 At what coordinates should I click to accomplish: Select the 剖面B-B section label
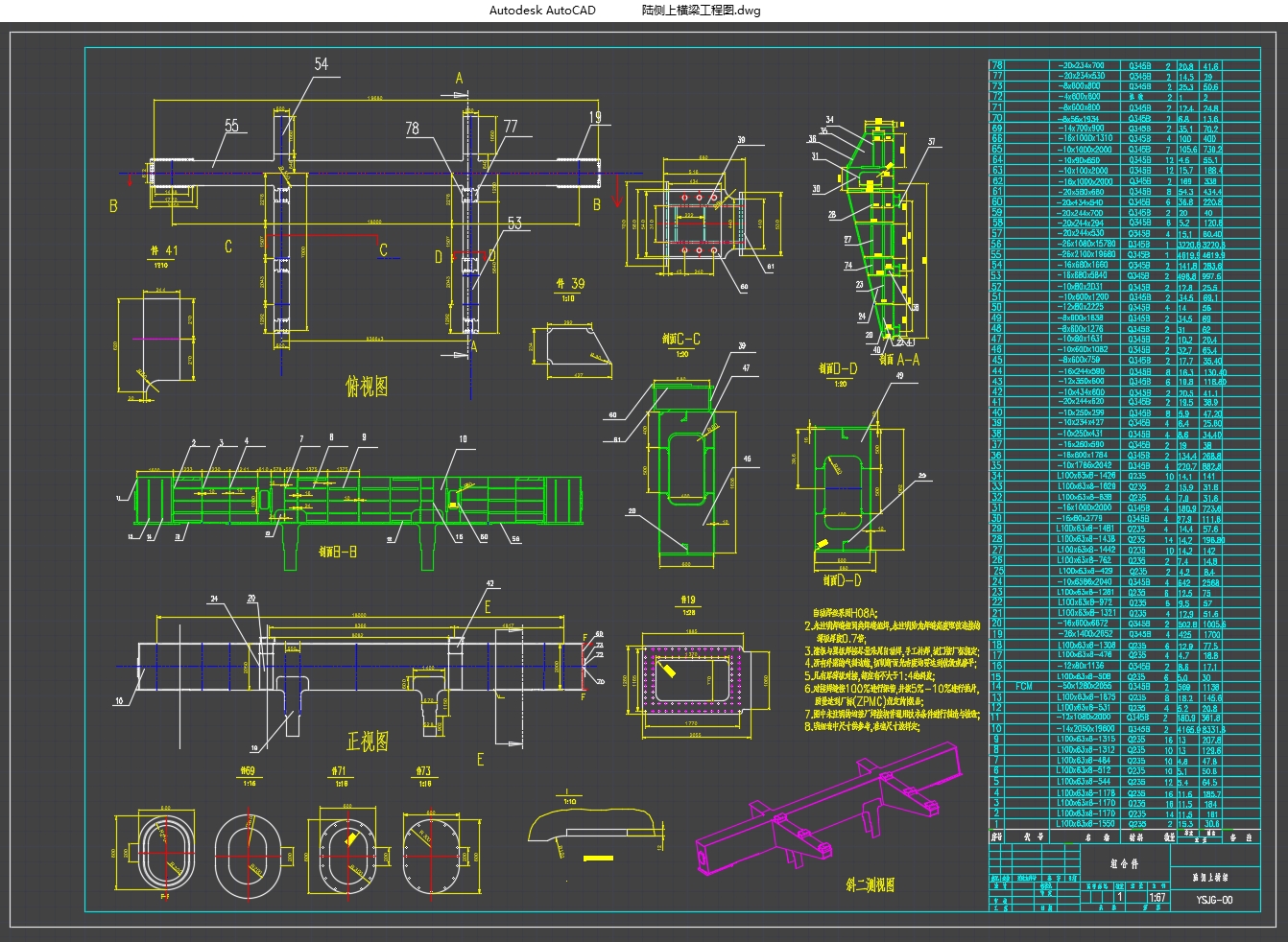(338, 553)
